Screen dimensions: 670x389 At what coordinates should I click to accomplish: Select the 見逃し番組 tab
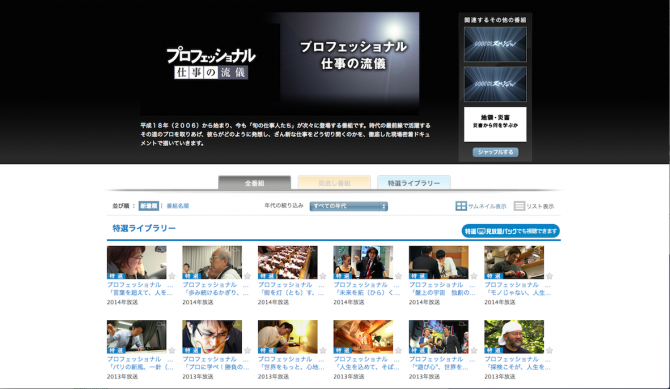pos(334,183)
